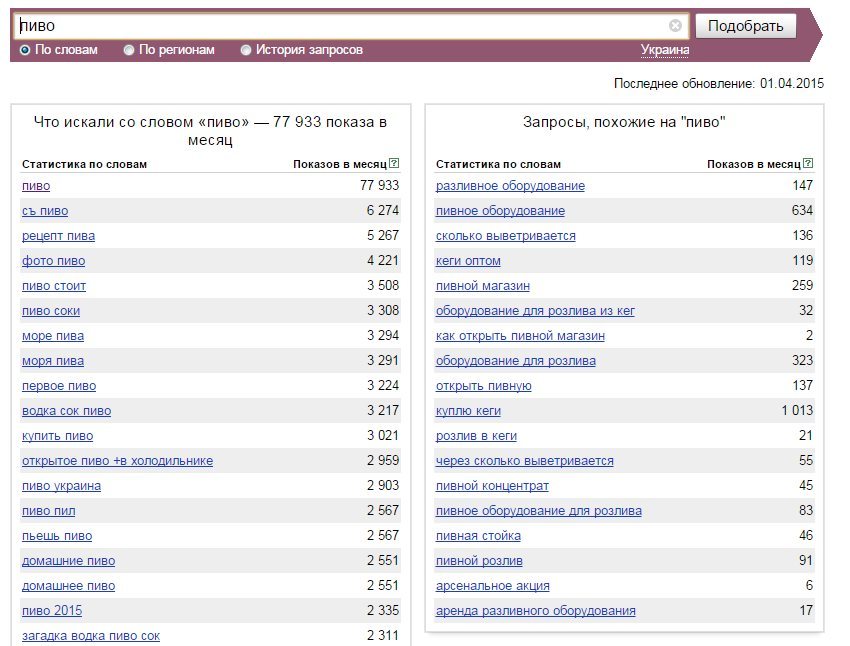Follow 'аренда разливного оборудования' link
850x646 pixels.
535,611
